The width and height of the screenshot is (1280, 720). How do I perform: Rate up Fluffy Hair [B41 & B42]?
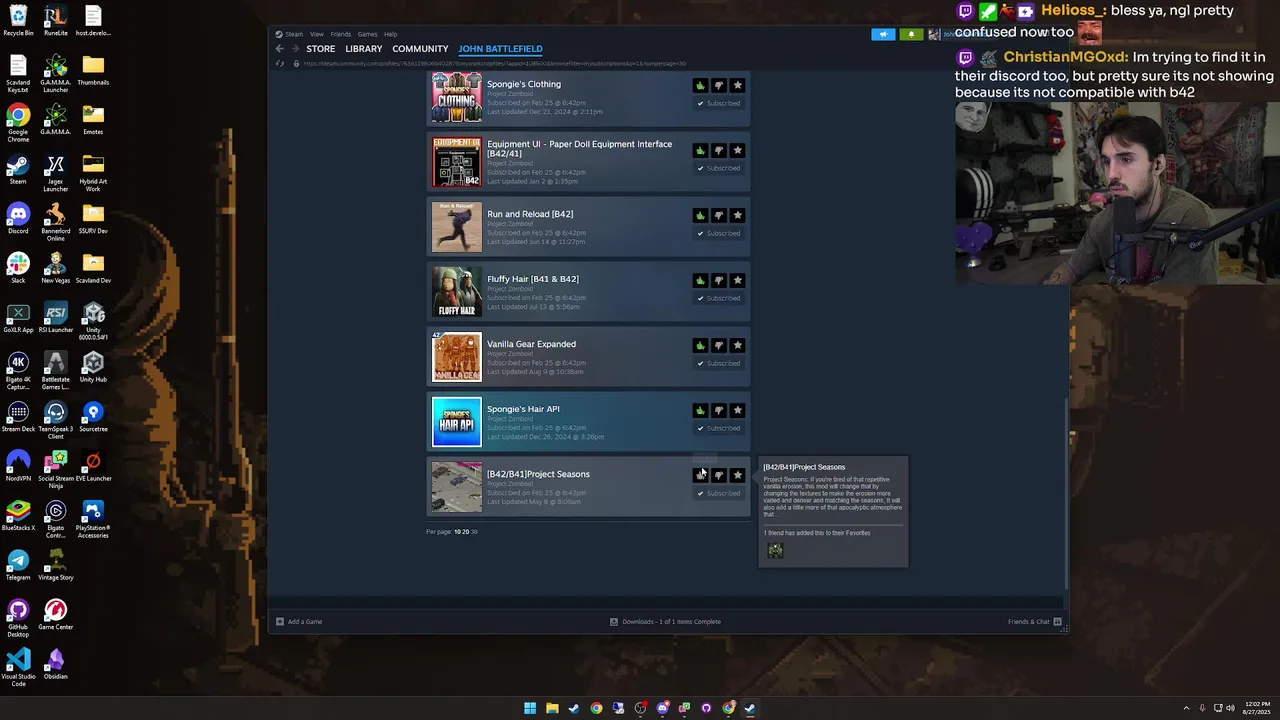(x=700, y=280)
